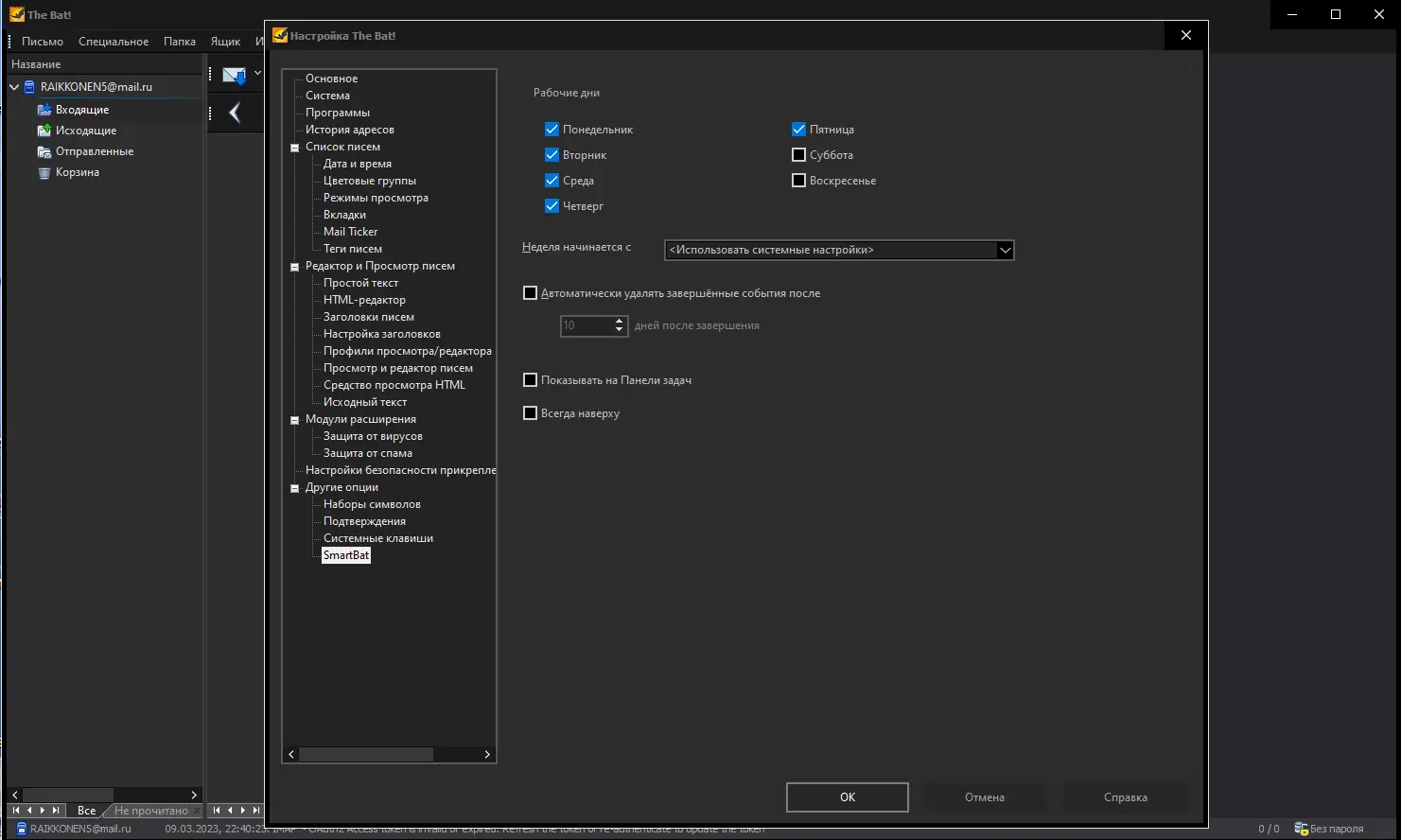Select Наборы символов tree item
This screenshot has width=1401, height=840.
[372, 504]
